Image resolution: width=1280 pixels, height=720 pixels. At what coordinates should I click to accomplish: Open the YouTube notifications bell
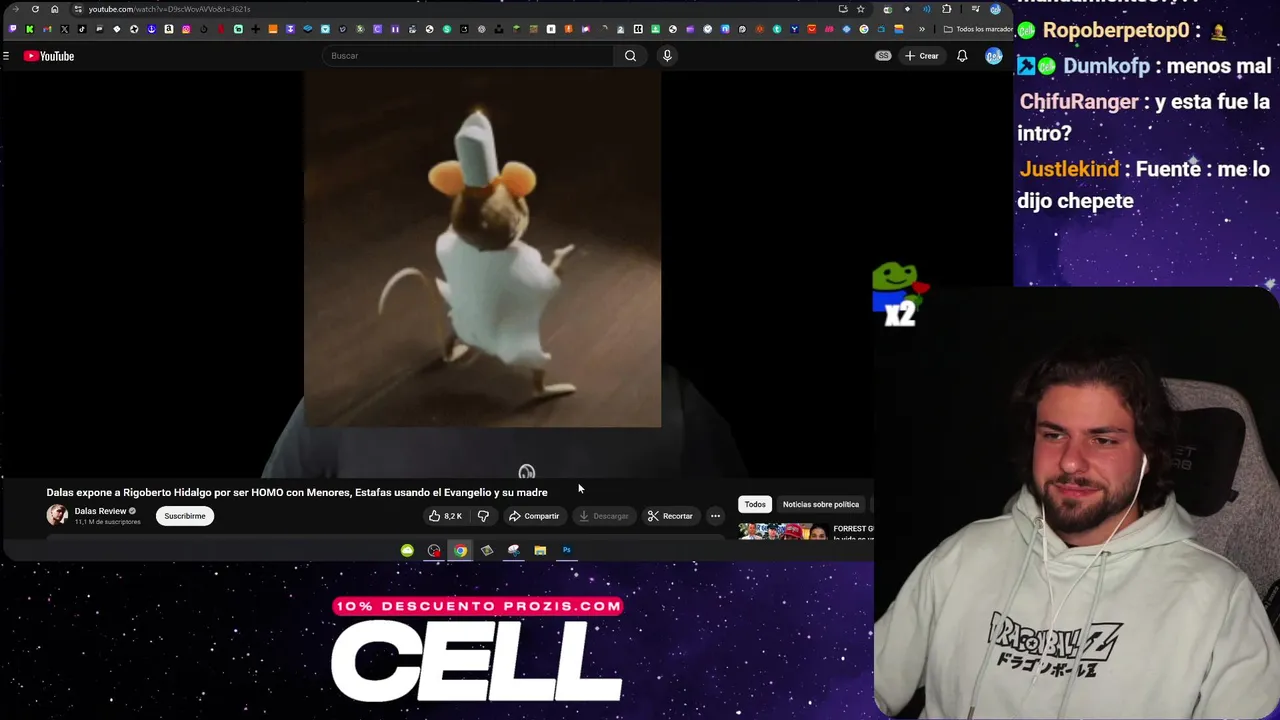(x=962, y=56)
